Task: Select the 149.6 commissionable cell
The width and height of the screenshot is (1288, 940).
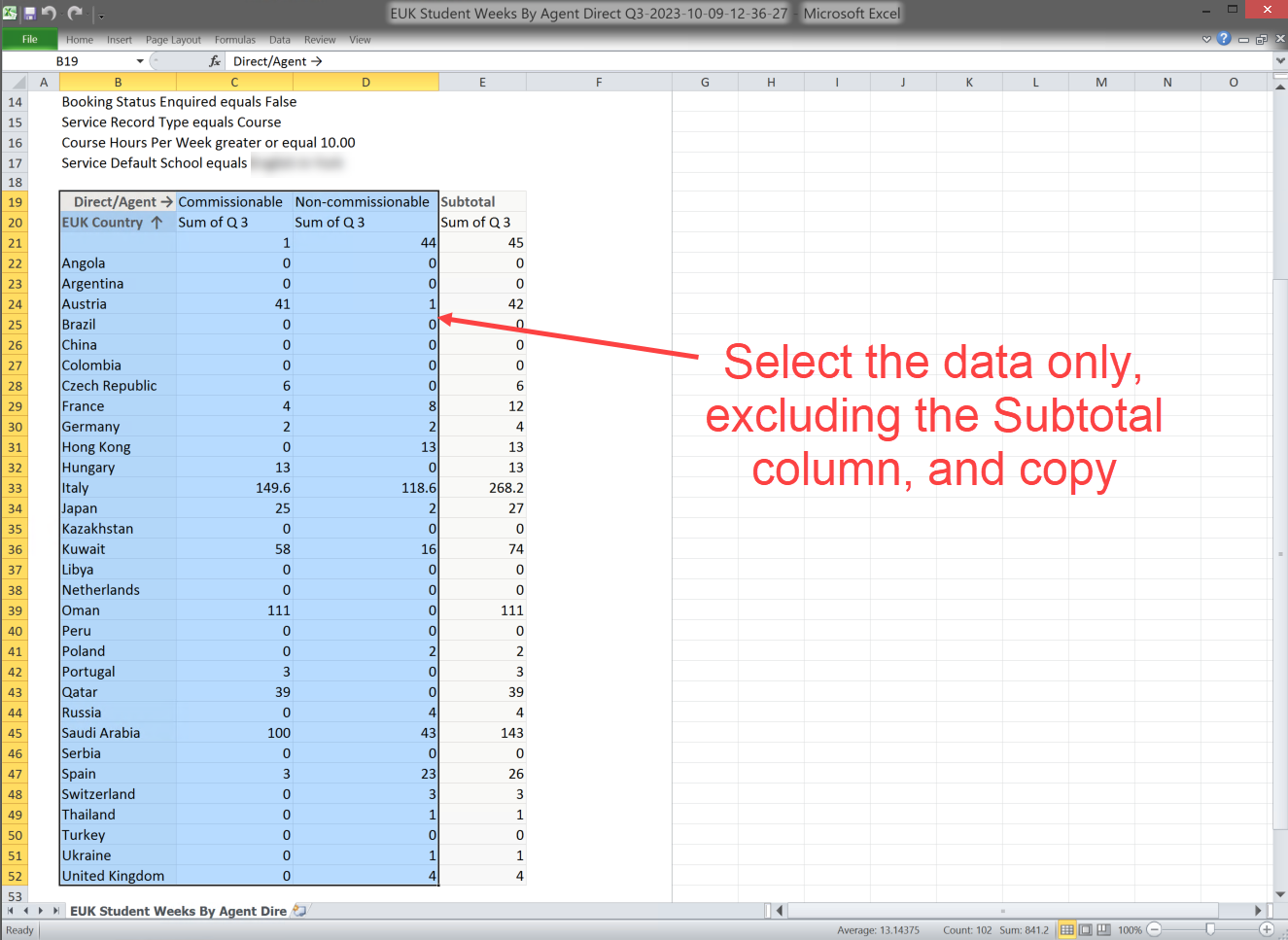Action: (234, 488)
